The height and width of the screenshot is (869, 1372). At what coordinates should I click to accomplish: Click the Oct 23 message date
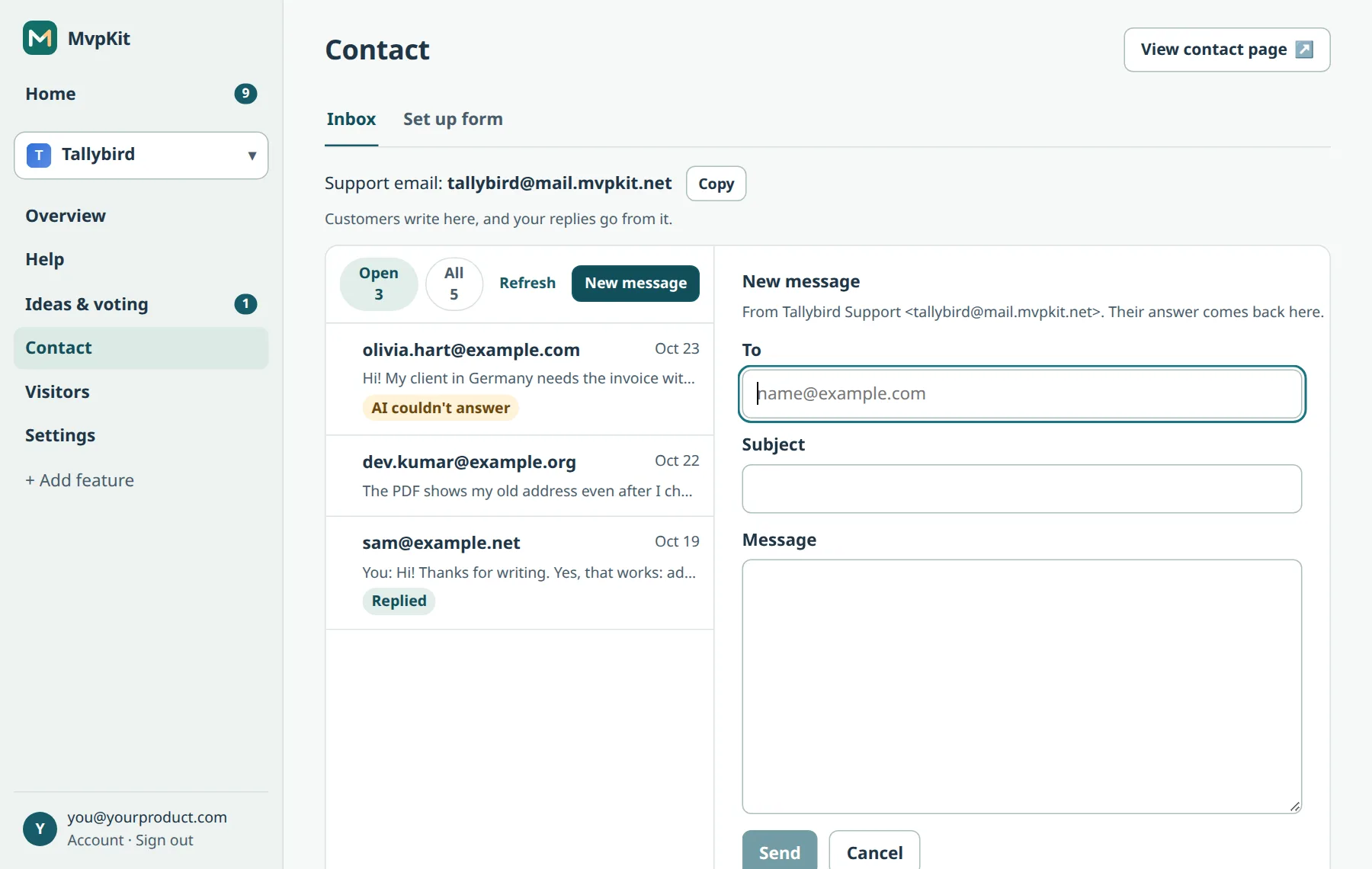[677, 349]
